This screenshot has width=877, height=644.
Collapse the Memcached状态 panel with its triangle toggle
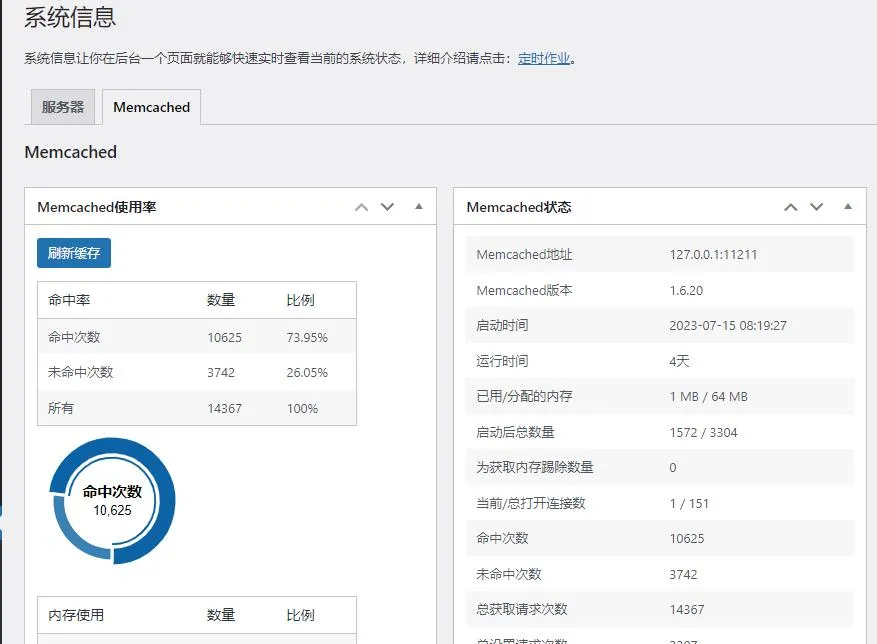(848, 207)
